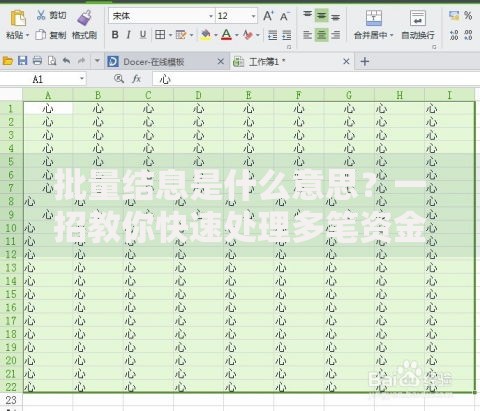Open the font size dropdown showing 12

[253, 16]
